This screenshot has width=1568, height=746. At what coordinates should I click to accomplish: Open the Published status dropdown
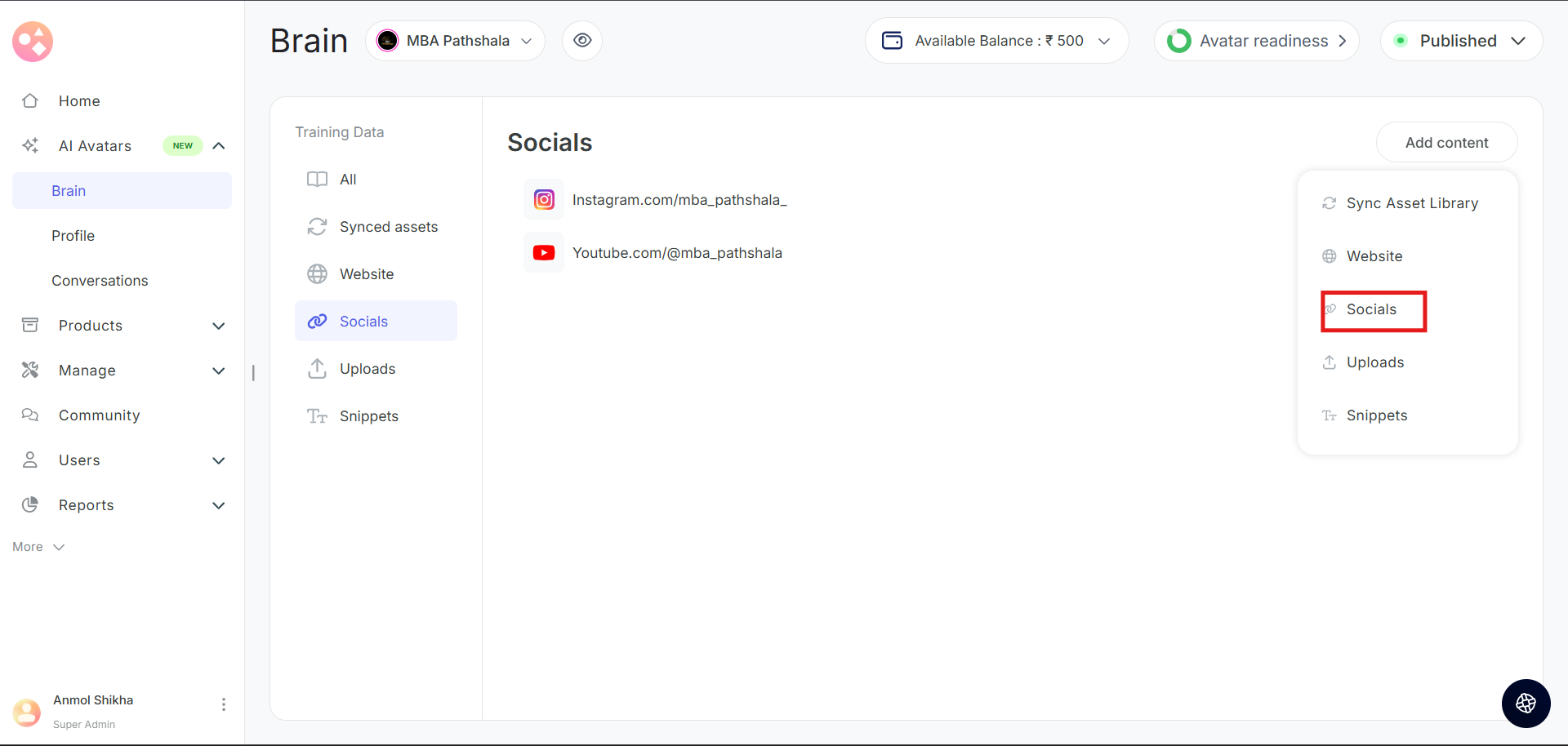(1461, 41)
